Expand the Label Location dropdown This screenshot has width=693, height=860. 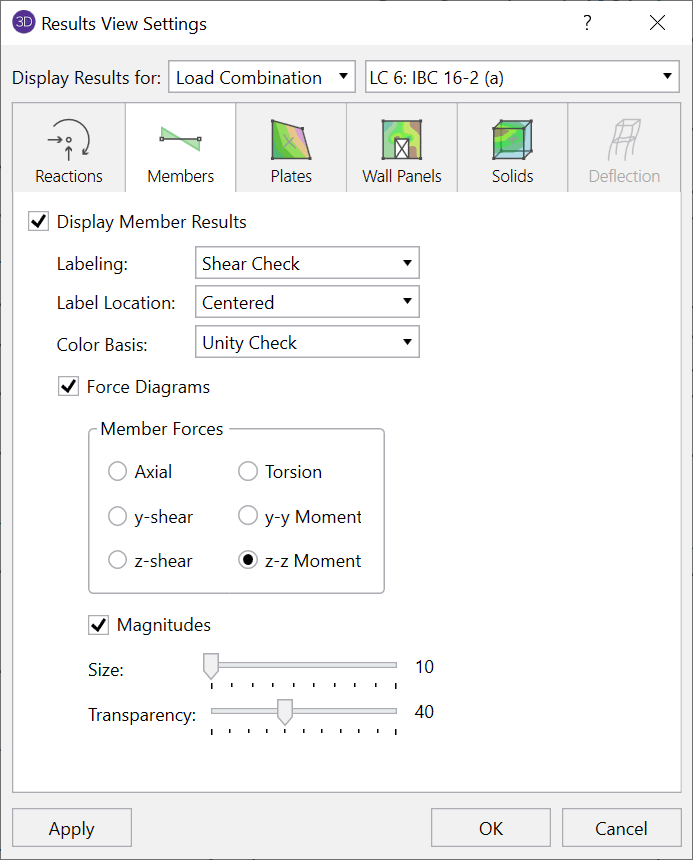(x=307, y=303)
